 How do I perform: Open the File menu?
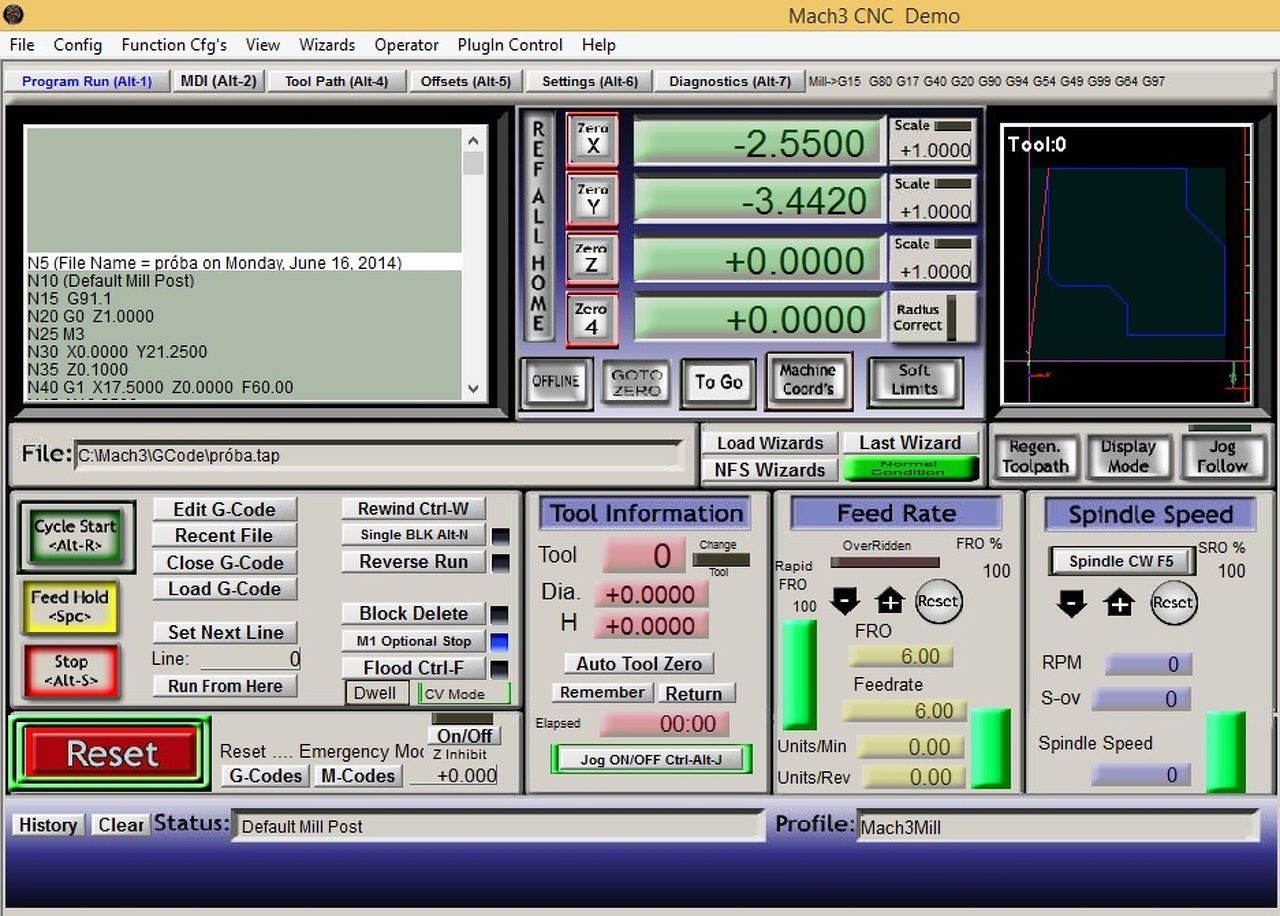[x=22, y=45]
